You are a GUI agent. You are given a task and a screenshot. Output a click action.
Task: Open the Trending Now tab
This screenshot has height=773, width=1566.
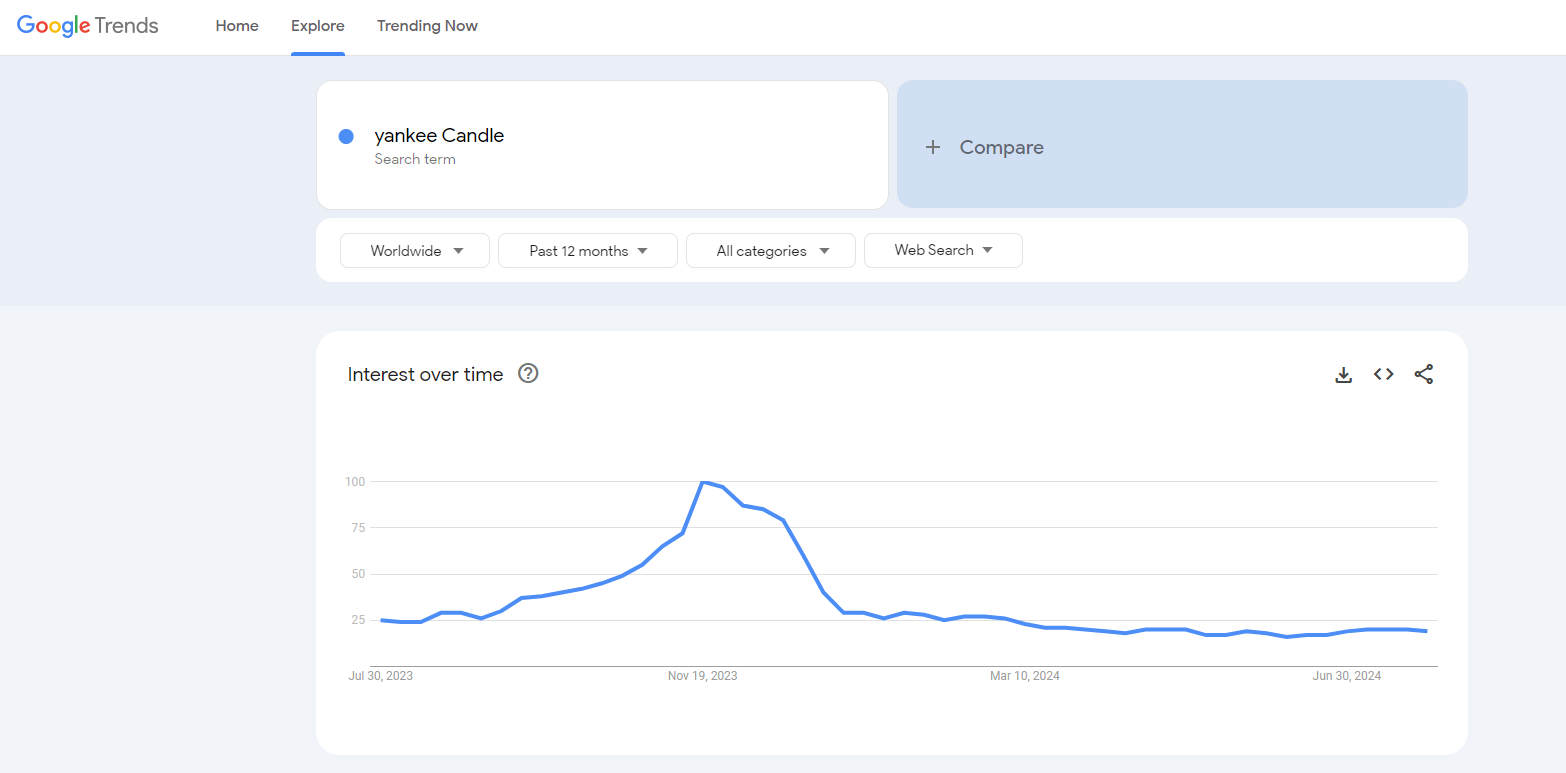[x=427, y=26]
